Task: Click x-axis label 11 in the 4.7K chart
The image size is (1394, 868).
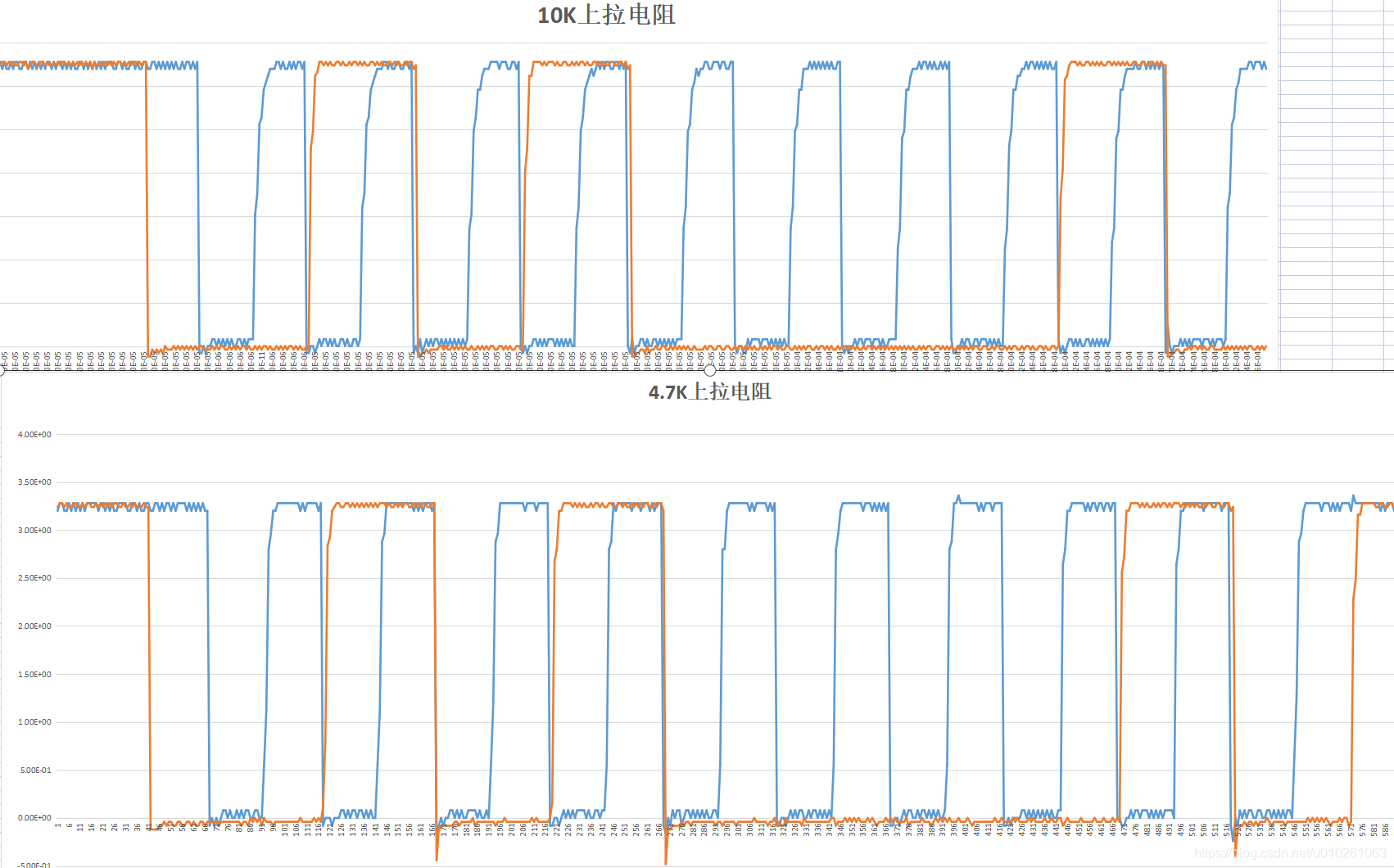Action: pos(80,827)
